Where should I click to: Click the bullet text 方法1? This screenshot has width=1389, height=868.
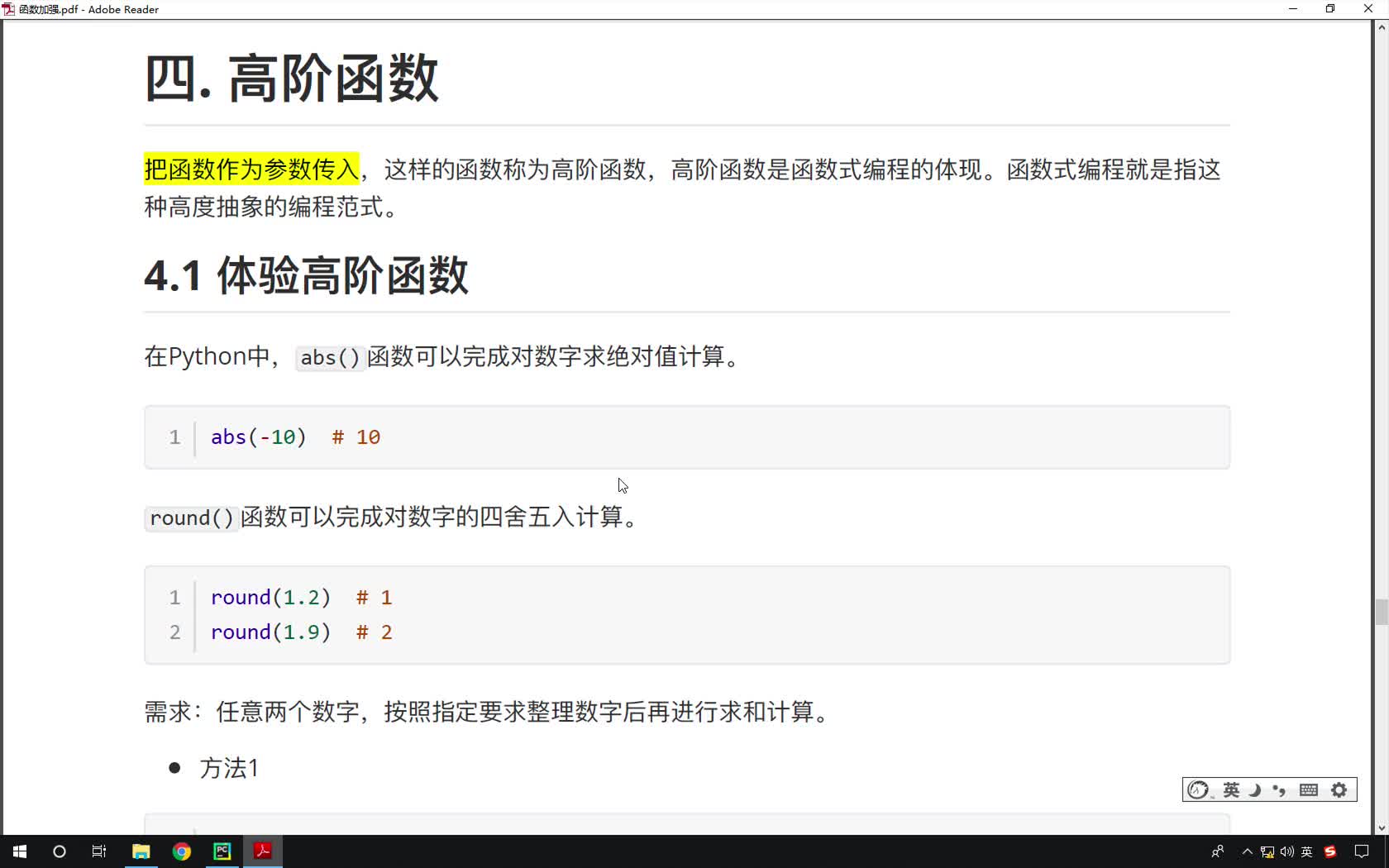click(x=229, y=768)
